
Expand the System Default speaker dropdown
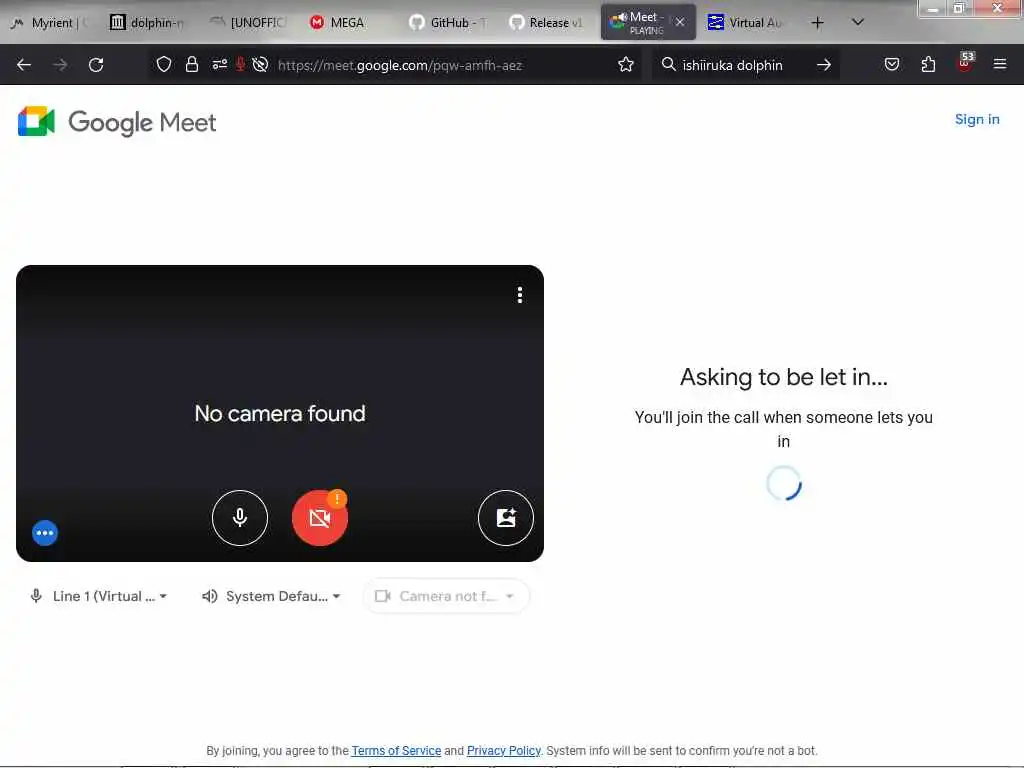tap(272, 596)
